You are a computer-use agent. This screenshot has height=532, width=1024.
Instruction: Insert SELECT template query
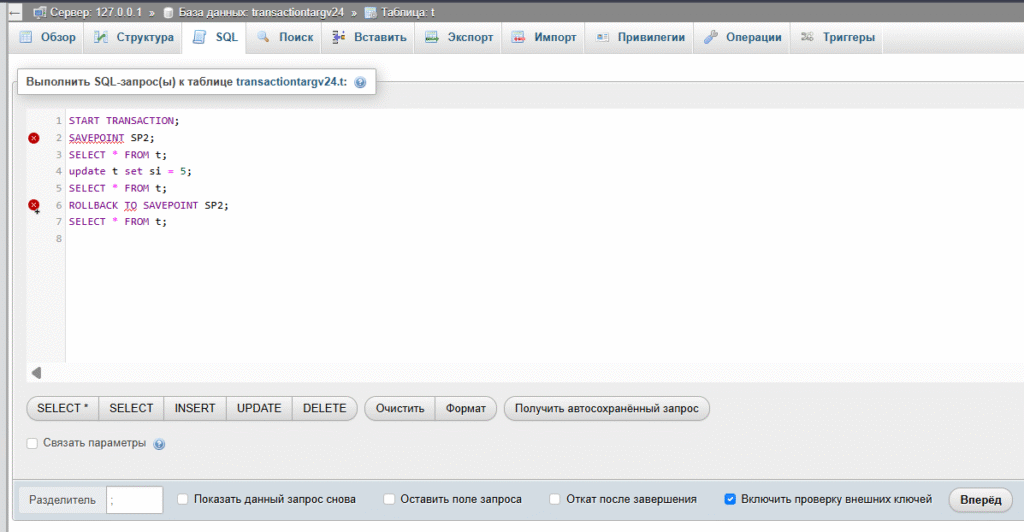(131, 408)
